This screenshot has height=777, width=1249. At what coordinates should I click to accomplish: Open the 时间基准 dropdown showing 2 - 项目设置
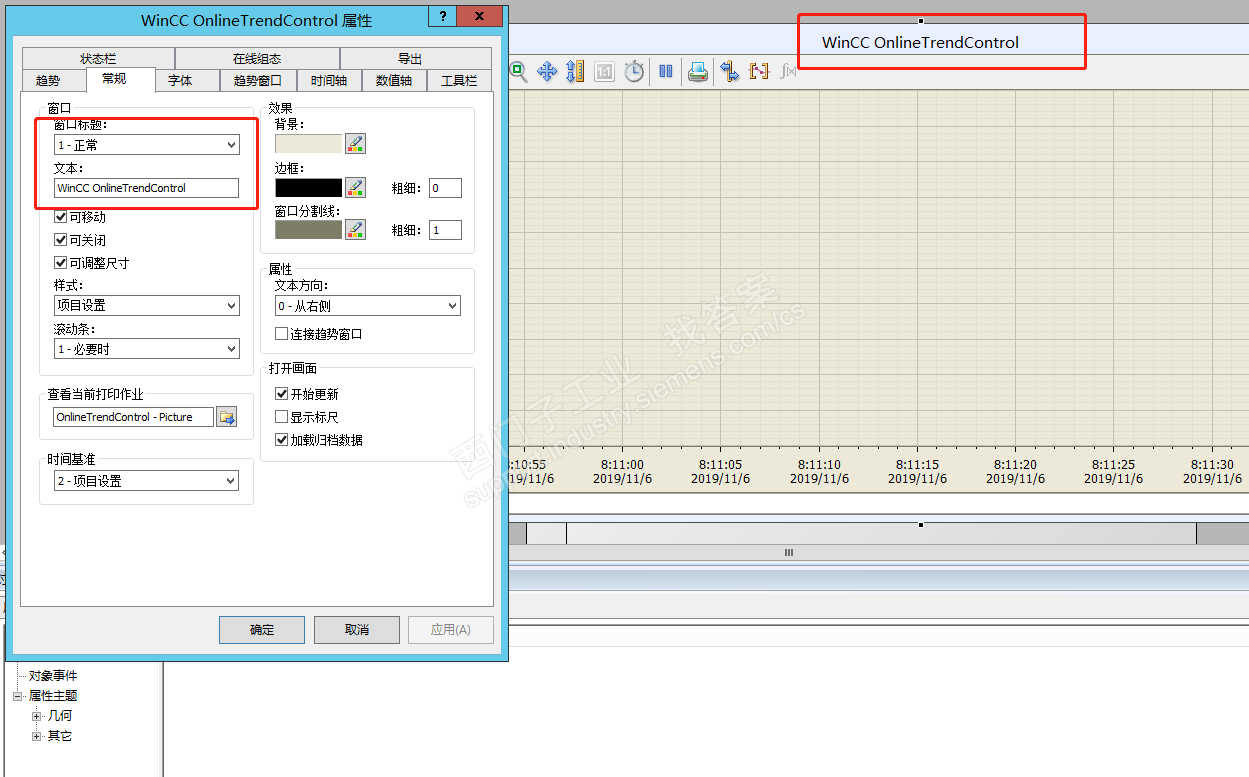(146, 481)
